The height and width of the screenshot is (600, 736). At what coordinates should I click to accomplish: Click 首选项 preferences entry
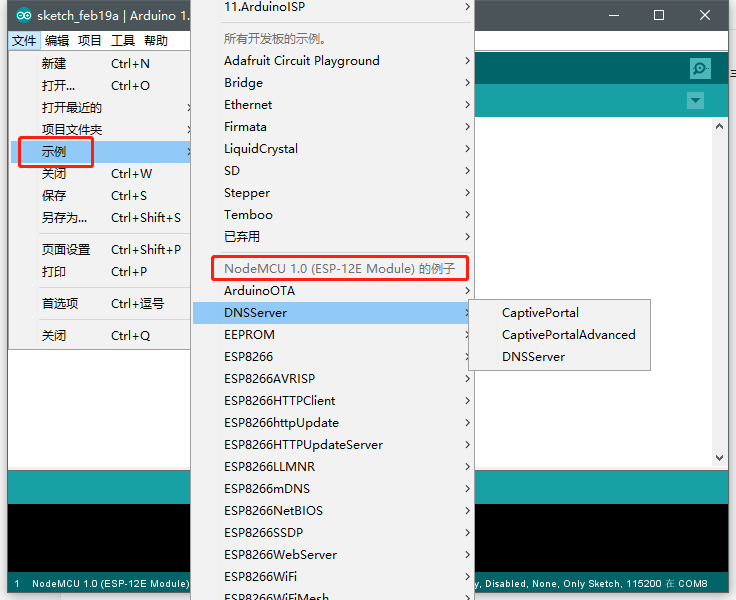point(100,304)
